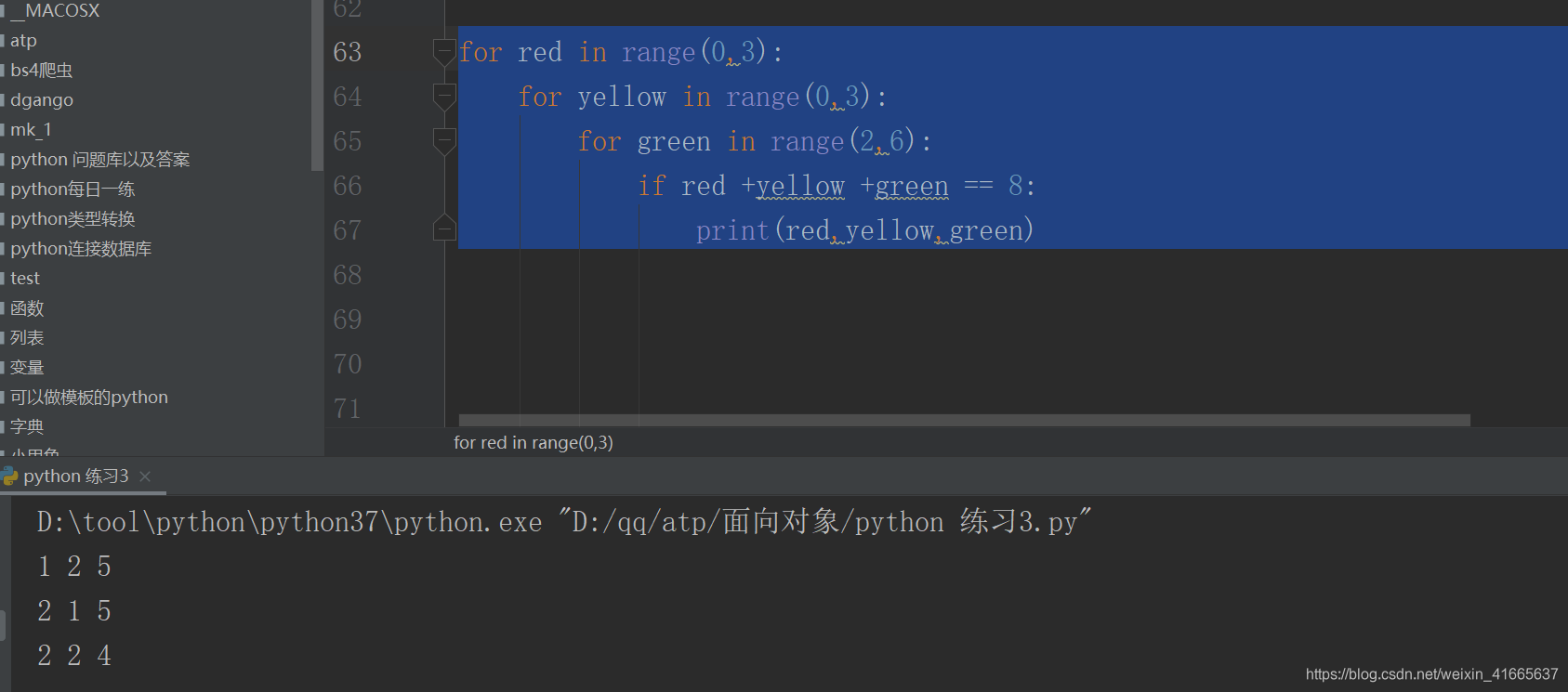
Task: Select the __MACOSX folder in project tree
Action: [x=55, y=10]
